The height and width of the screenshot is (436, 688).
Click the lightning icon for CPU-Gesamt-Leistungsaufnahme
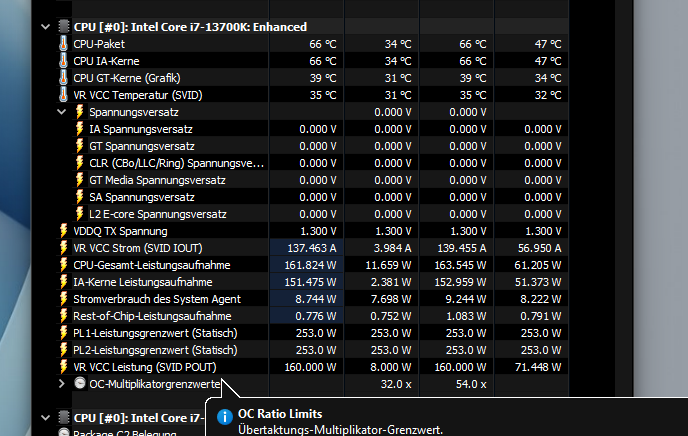coord(64,265)
